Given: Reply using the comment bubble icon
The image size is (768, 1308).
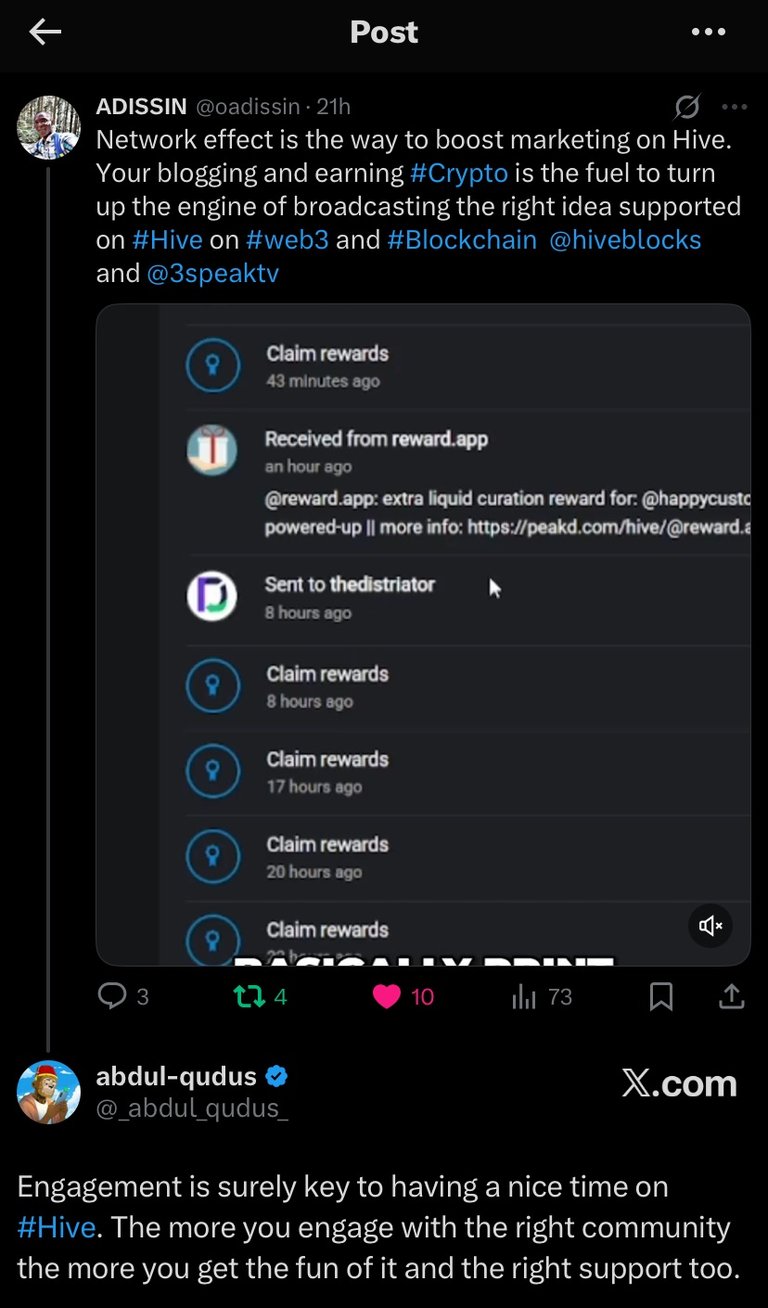Looking at the screenshot, I should [112, 996].
